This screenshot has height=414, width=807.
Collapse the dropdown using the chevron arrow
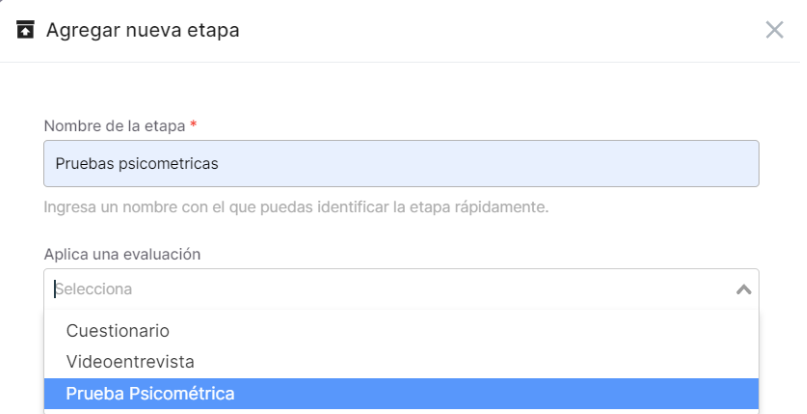click(743, 289)
